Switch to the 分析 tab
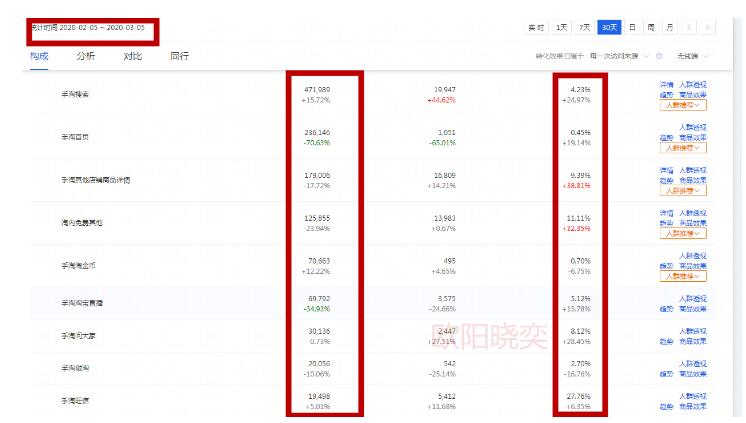 point(86,56)
